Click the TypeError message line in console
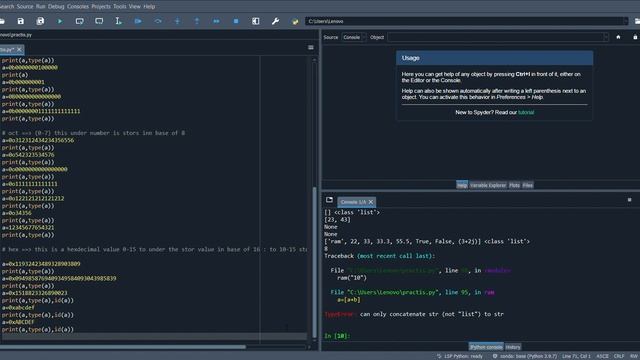640x360 pixels. point(414,314)
